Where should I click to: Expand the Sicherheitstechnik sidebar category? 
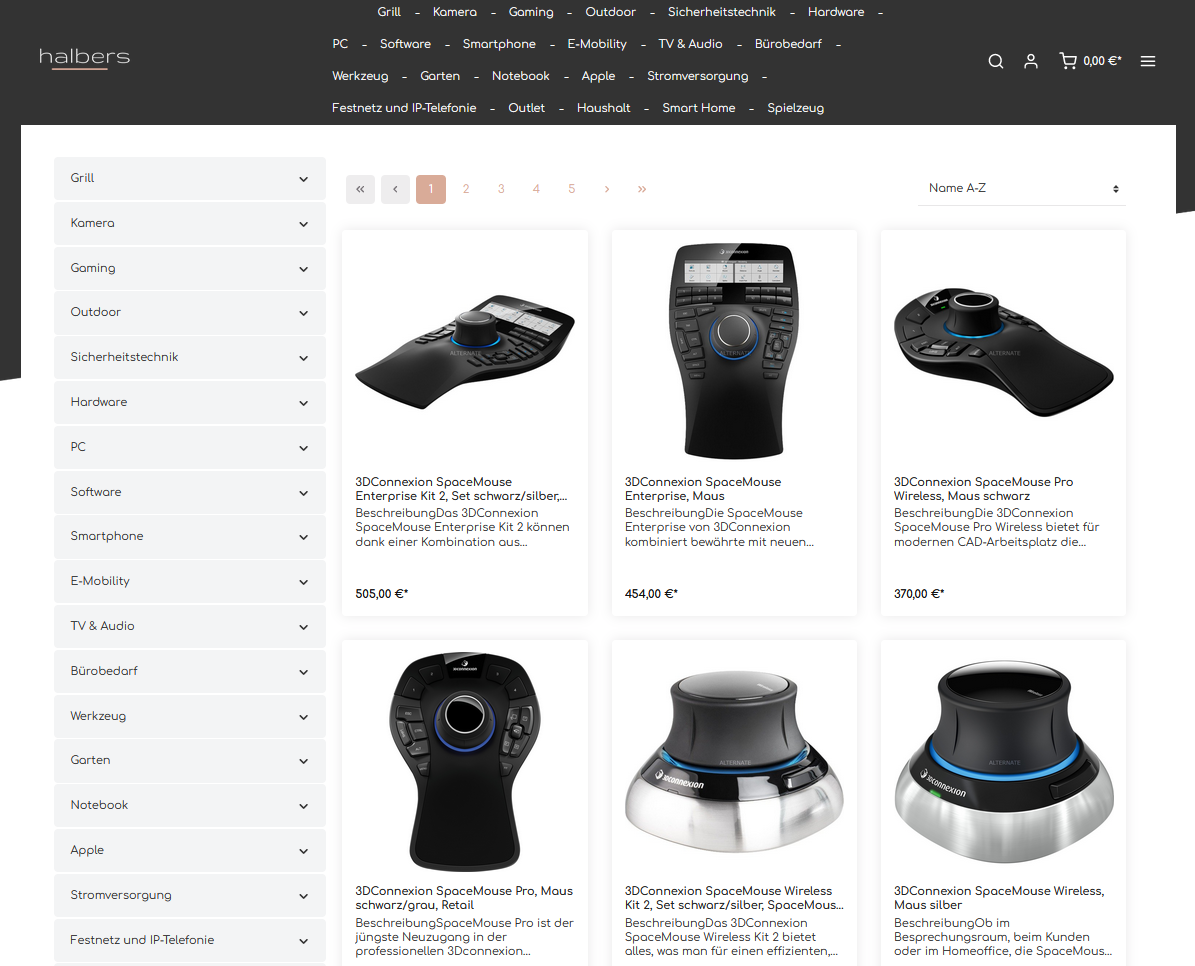point(190,357)
